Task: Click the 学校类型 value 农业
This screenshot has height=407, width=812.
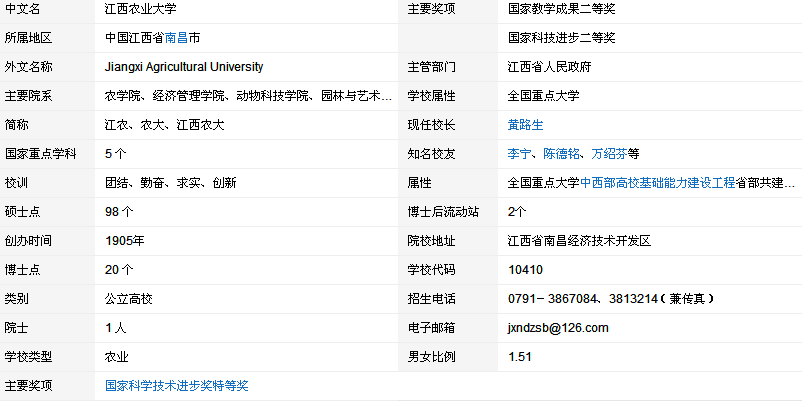Action: [117, 357]
